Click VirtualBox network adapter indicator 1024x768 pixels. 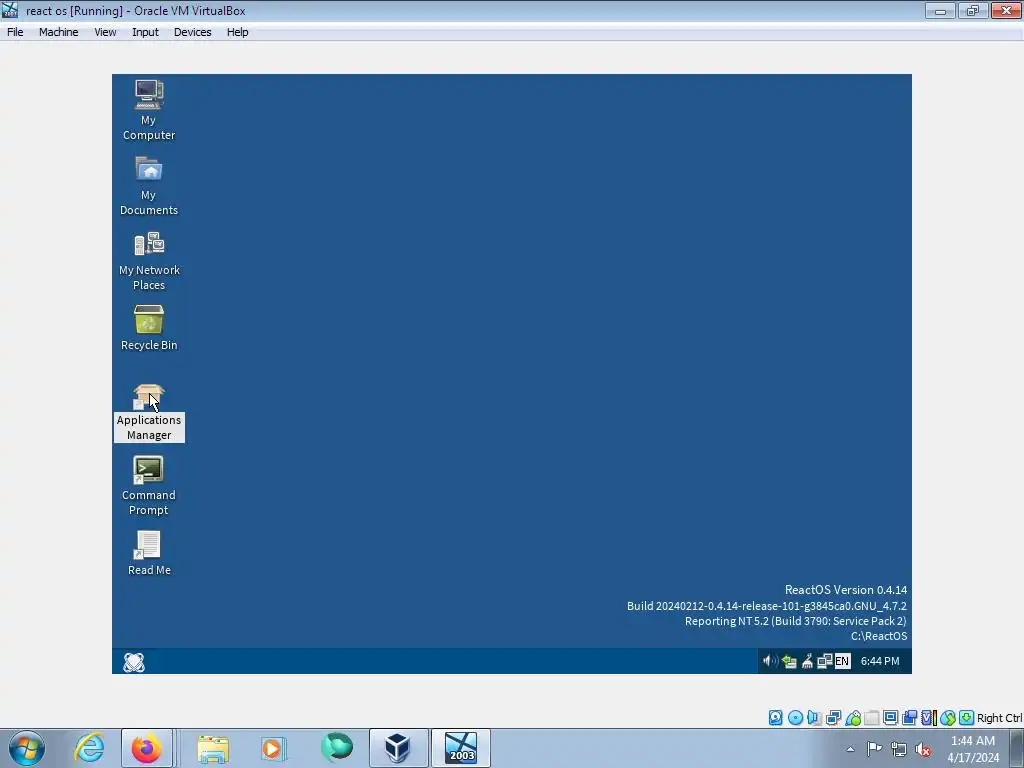(x=833, y=718)
